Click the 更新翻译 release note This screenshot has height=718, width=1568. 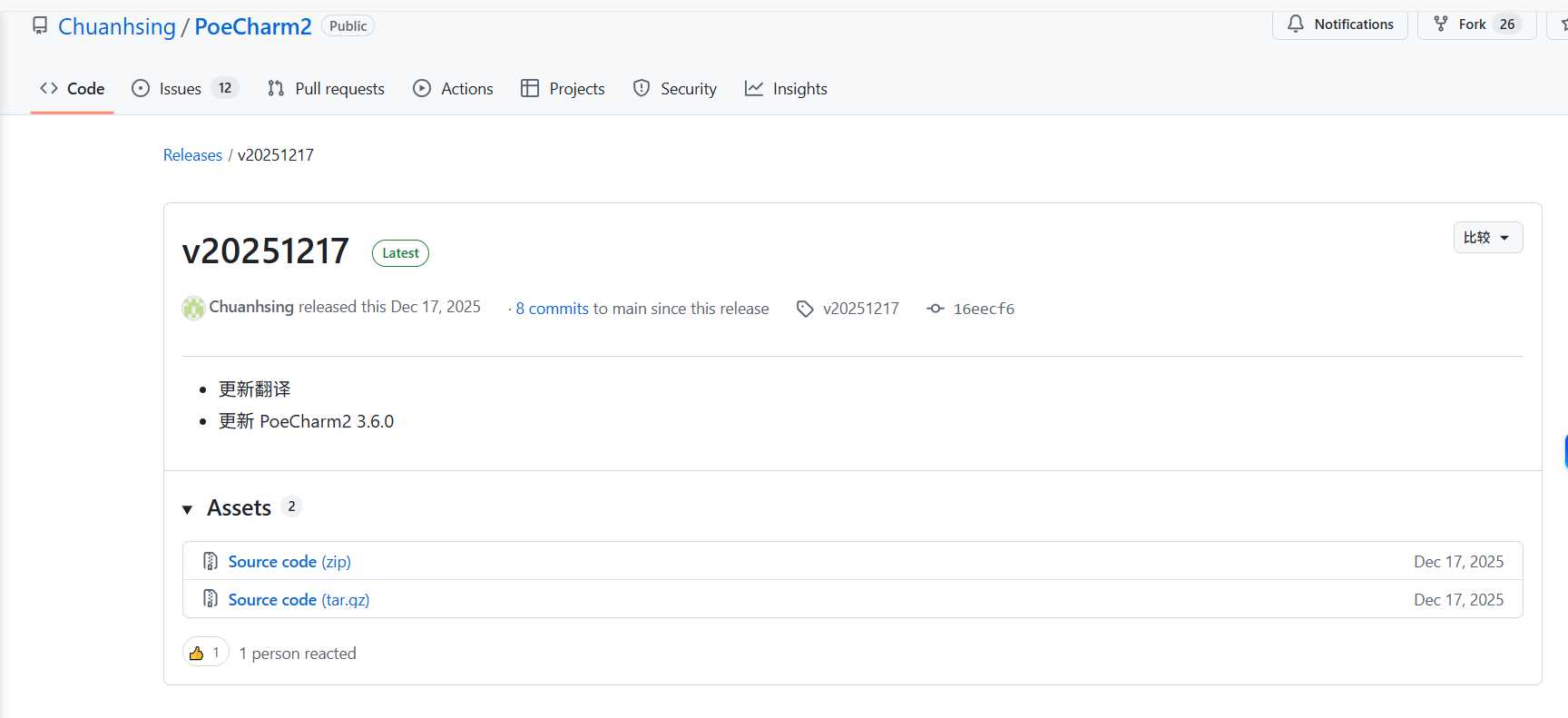pyautogui.click(x=255, y=389)
